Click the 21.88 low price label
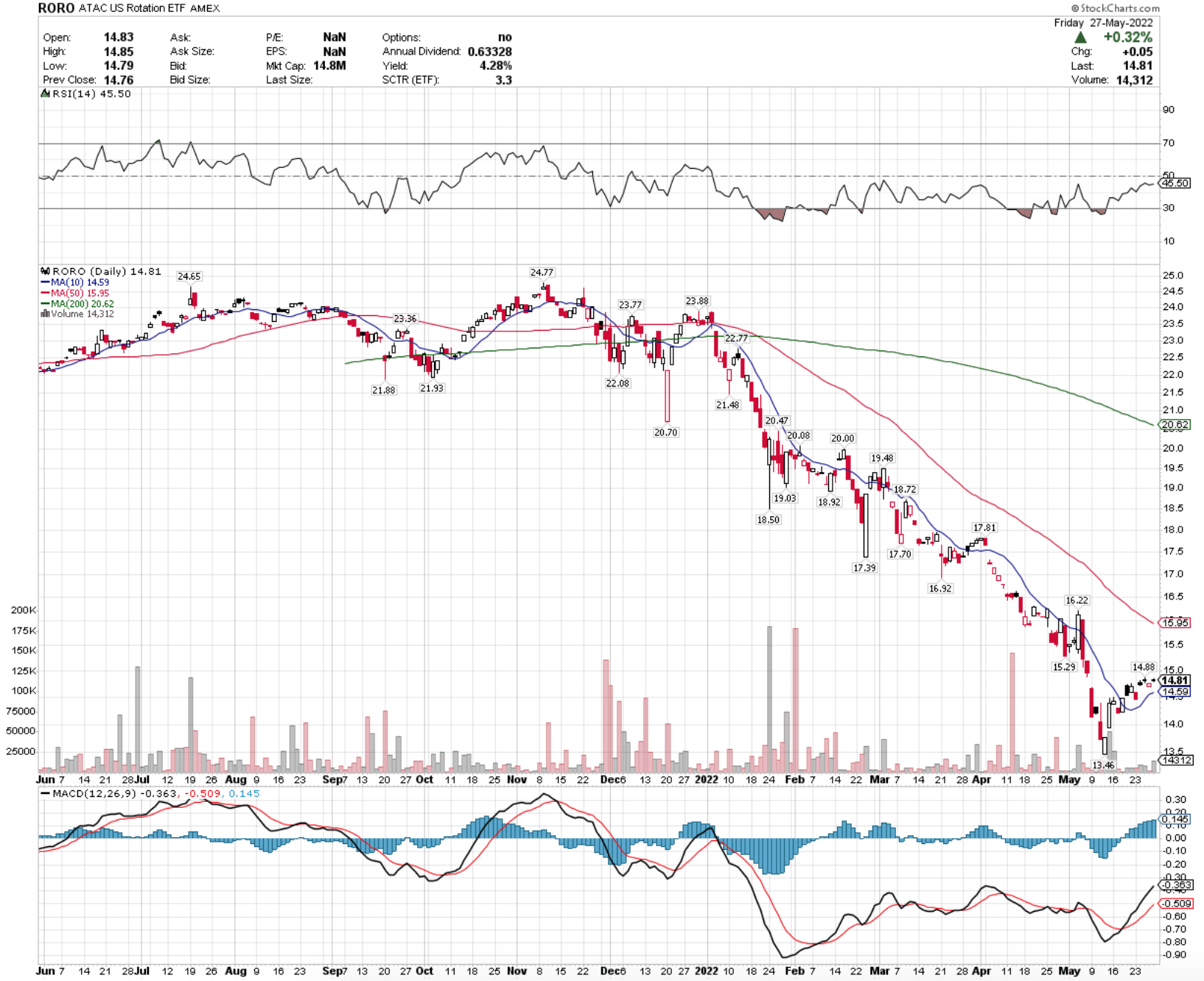 pyautogui.click(x=383, y=390)
